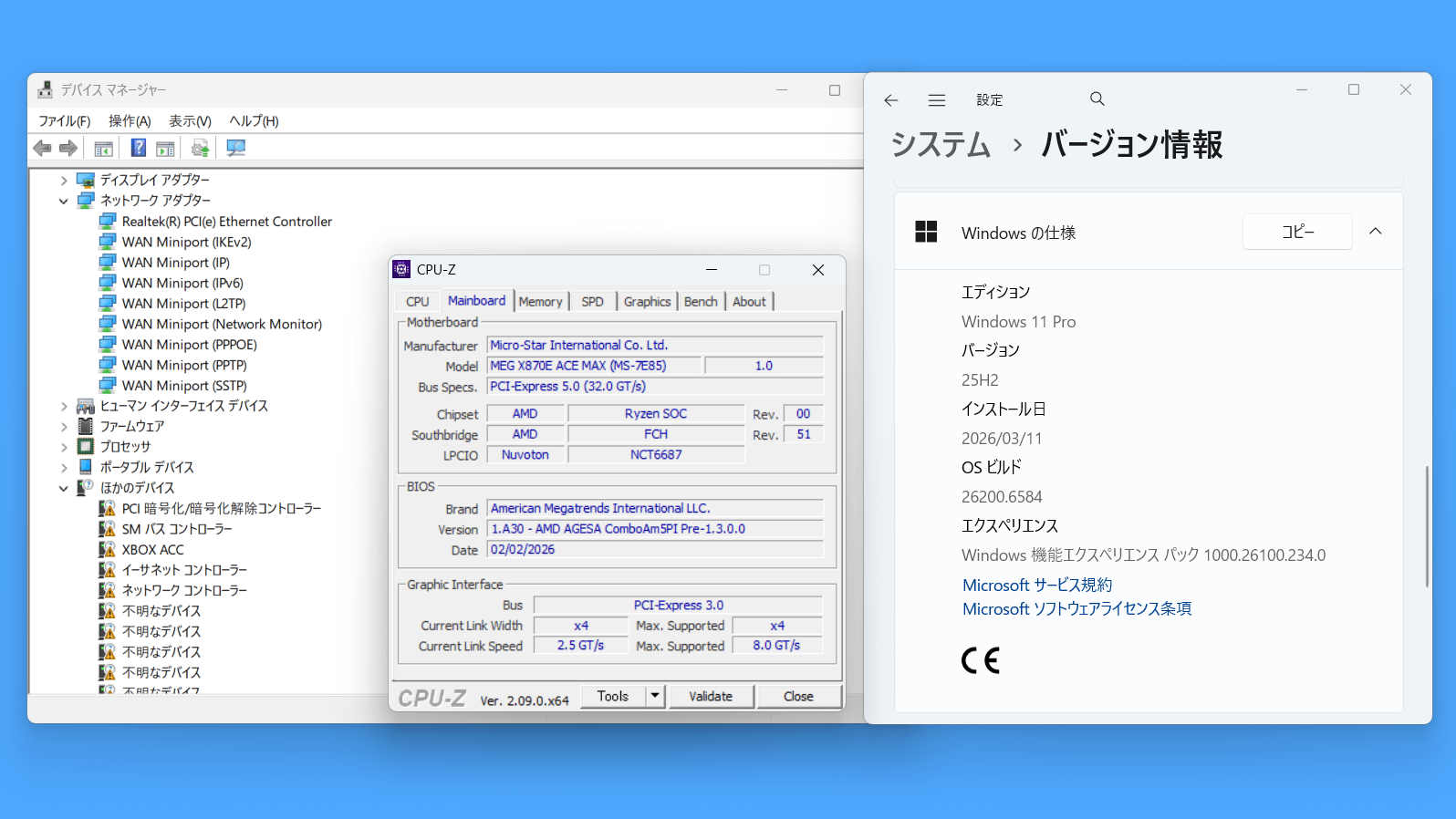Viewport: 1456px width, 819px height.
Task: Click scan for hardware changes toolbar icon
Action: 236,148
